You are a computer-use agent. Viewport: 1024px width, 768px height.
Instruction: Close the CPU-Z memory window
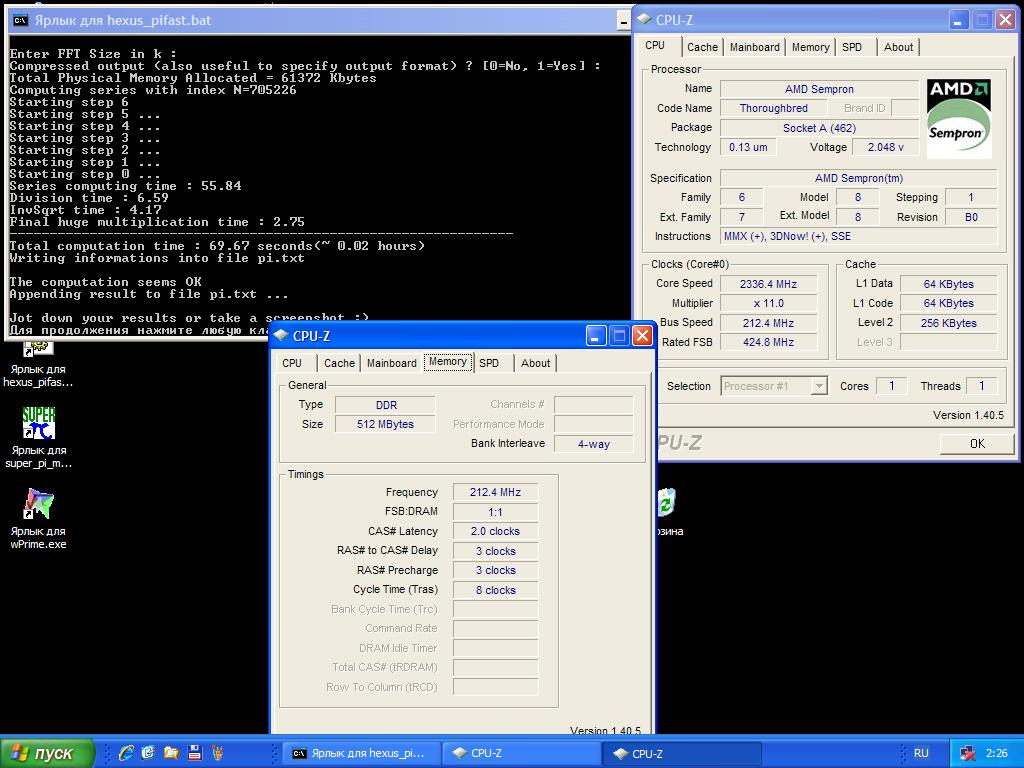643,336
